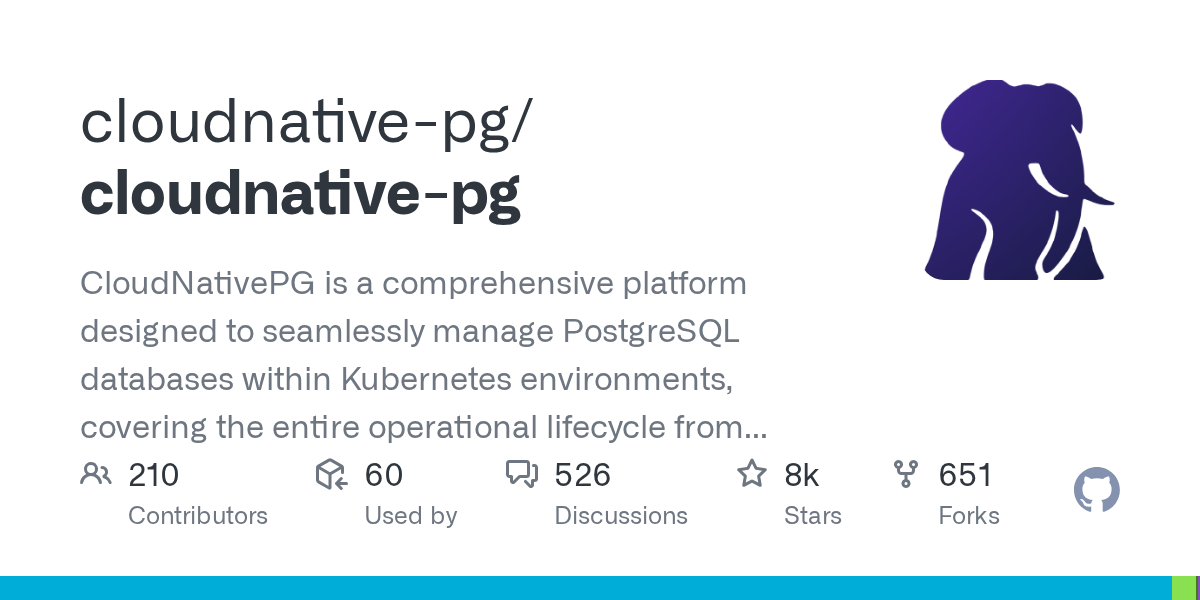Click the blue segment of language bar

[585, 588]
